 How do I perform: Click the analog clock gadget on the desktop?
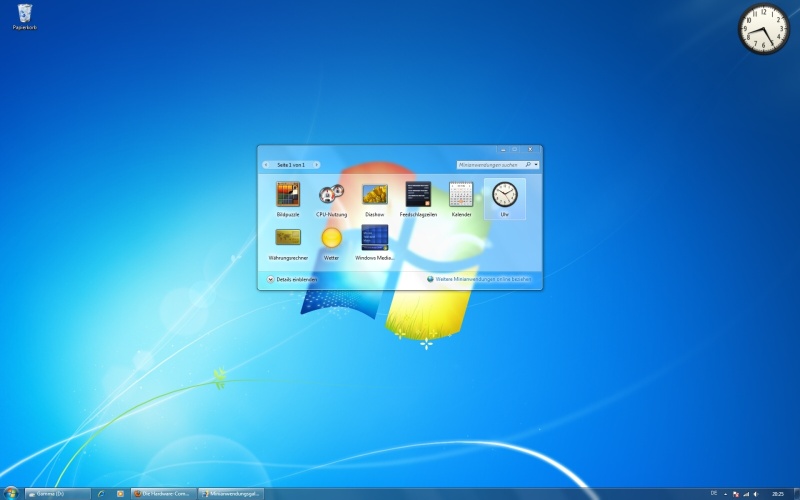(x=763, y=29)
